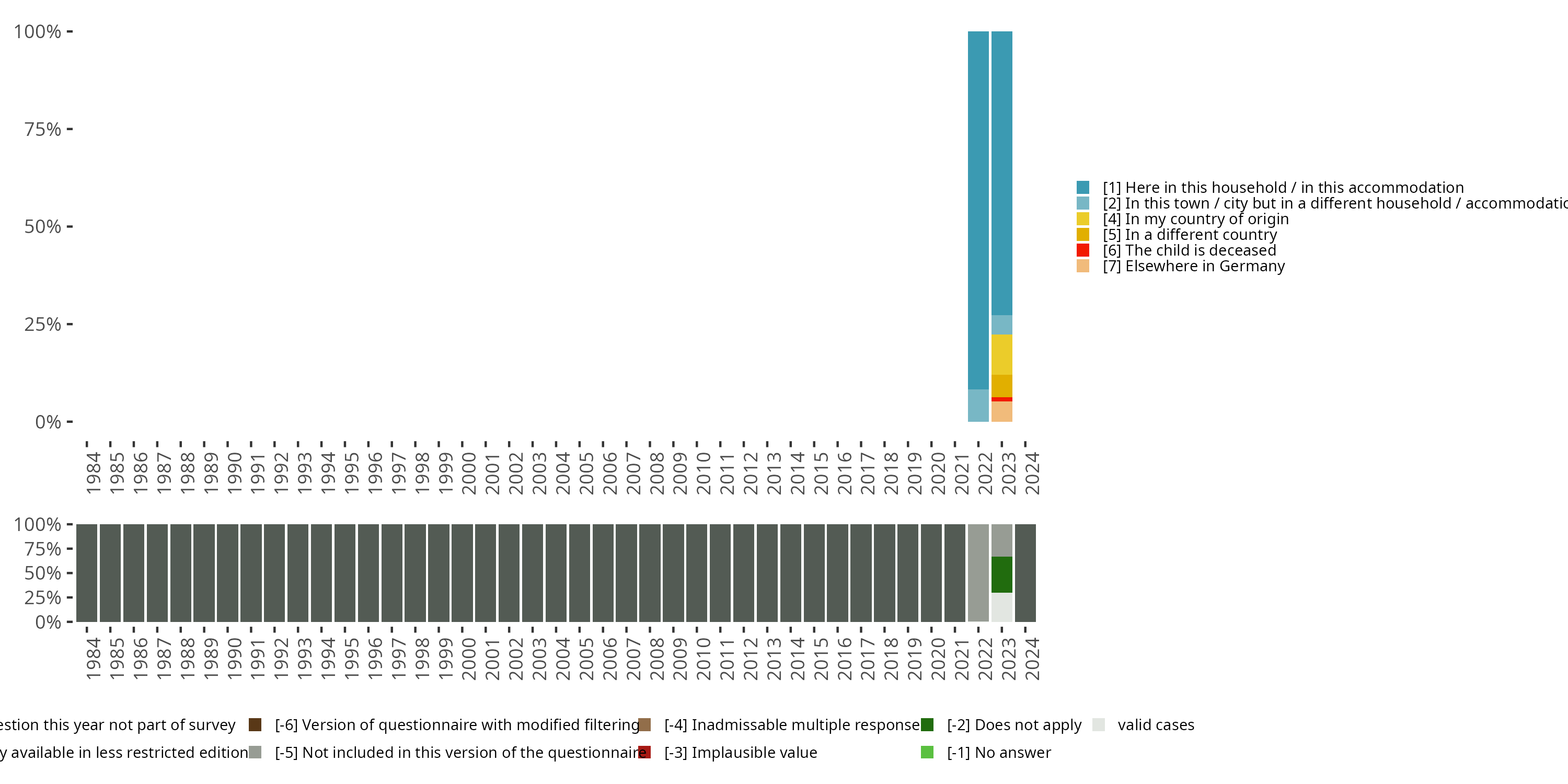The height and width of the screenshot is (784, 1568).
Task: Click the light green No answer swatch
Action: [927, 752]
